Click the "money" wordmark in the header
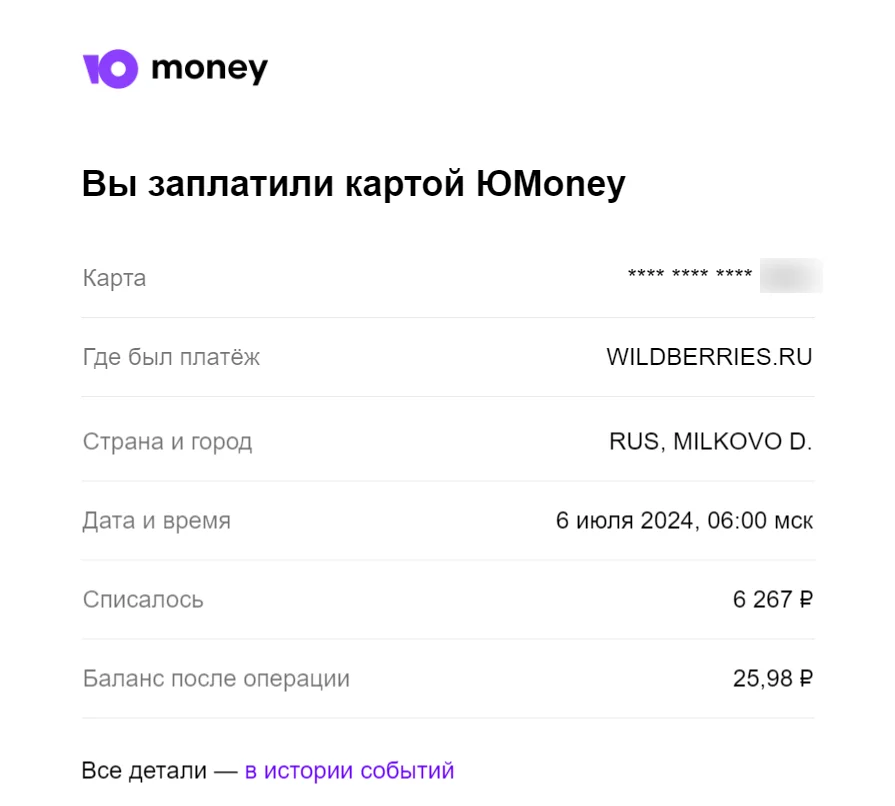This screenshot has width=895, height=806. click(209, 68)
